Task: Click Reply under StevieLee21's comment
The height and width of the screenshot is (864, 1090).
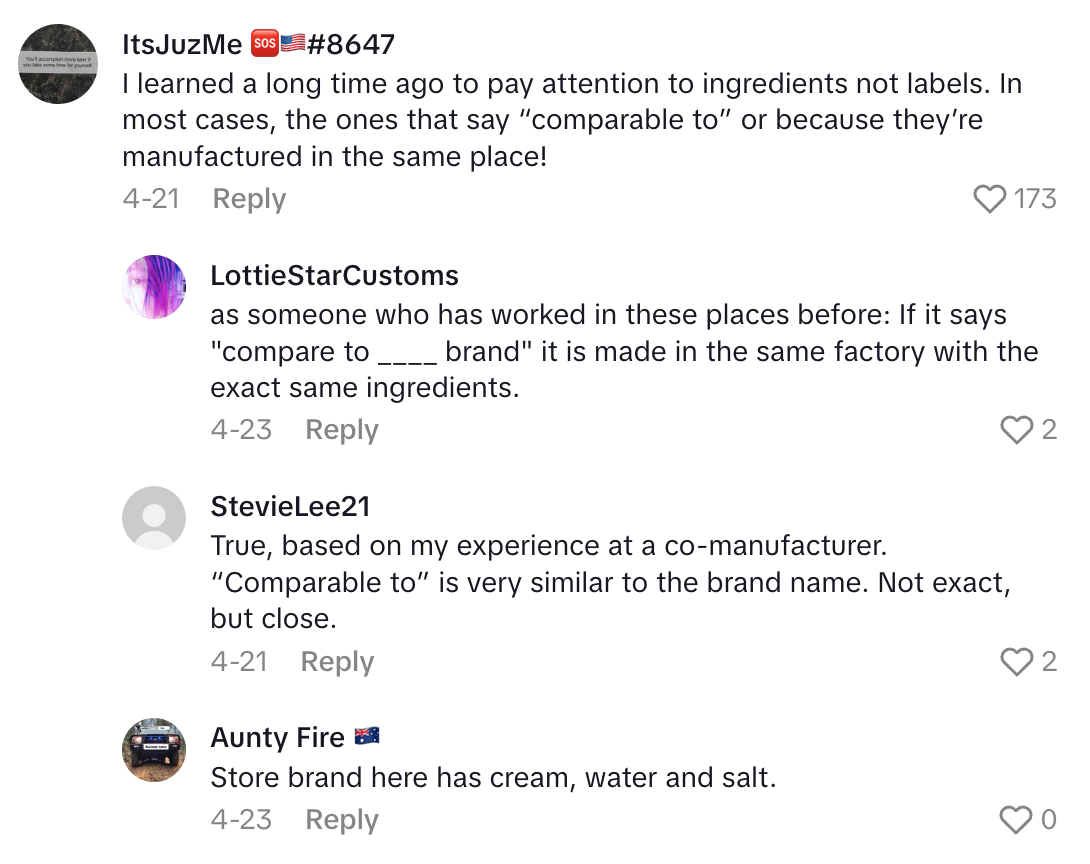Action: [x=337, y=661]
